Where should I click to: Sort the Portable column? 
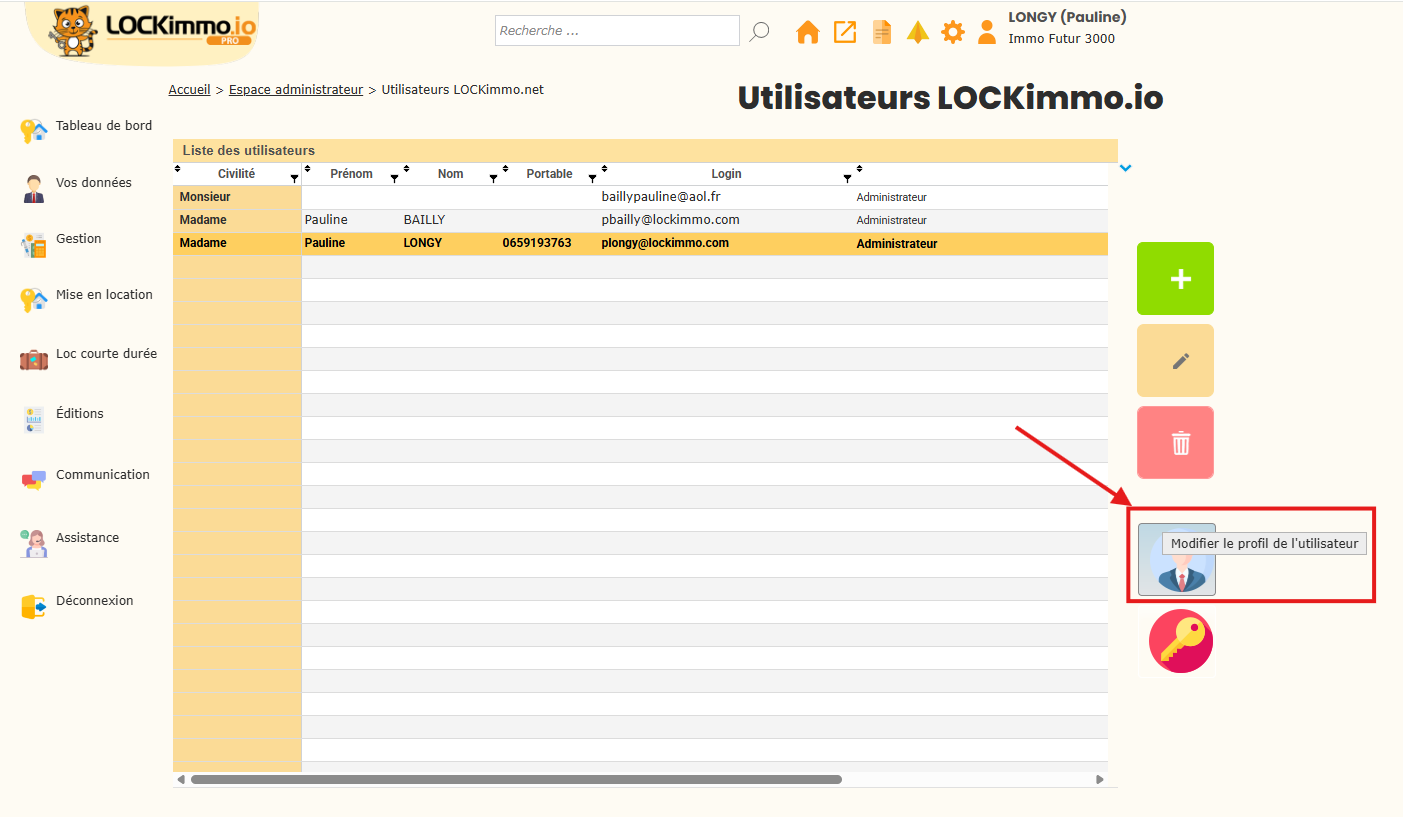(505, 168)
